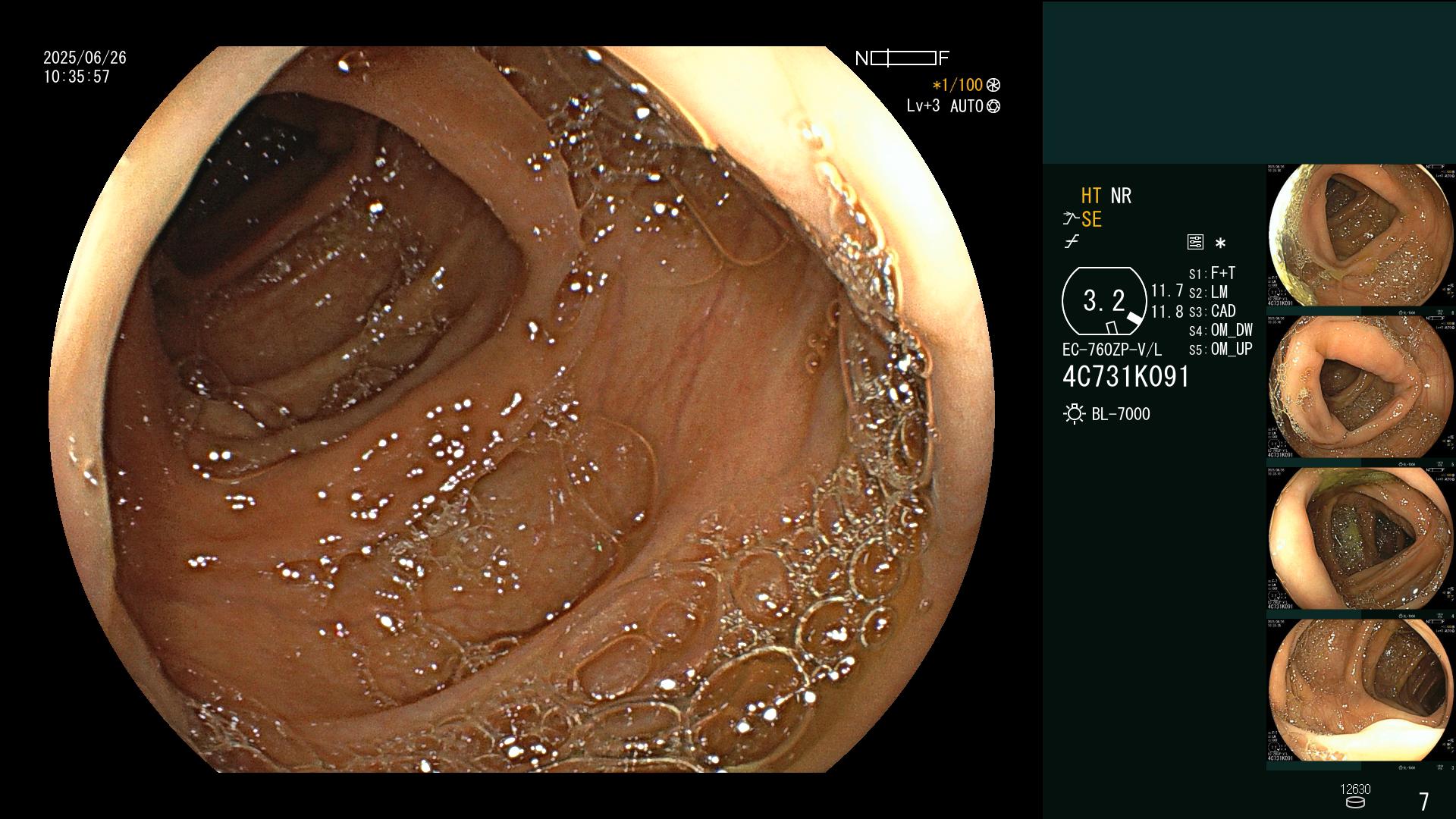1456x819 pixels.
Task: Toggle the HT indicator
Action: [x=1090, y=196]
